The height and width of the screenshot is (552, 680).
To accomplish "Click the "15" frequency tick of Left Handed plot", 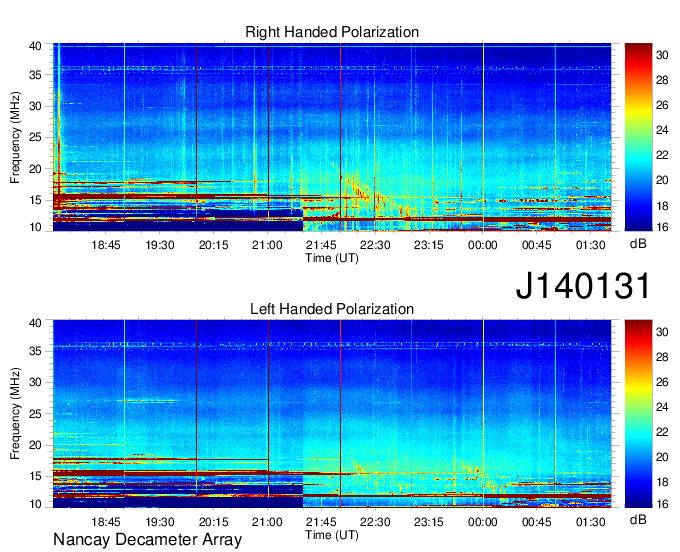I will pos(35,477).
